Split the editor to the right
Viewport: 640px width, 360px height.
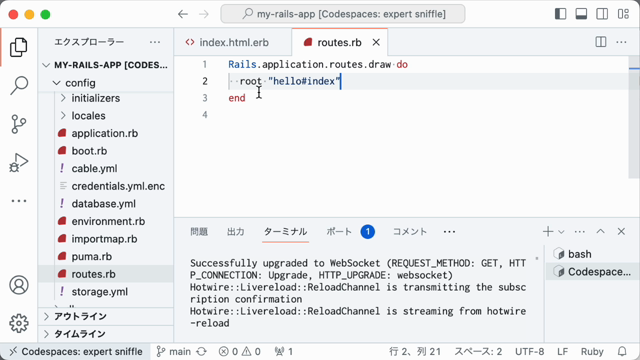(601, 42)
